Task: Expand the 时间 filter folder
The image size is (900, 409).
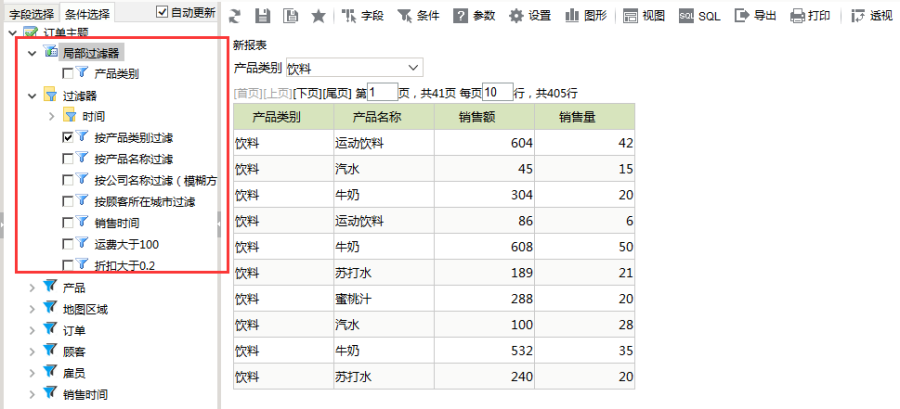Action: coord(51,116)
